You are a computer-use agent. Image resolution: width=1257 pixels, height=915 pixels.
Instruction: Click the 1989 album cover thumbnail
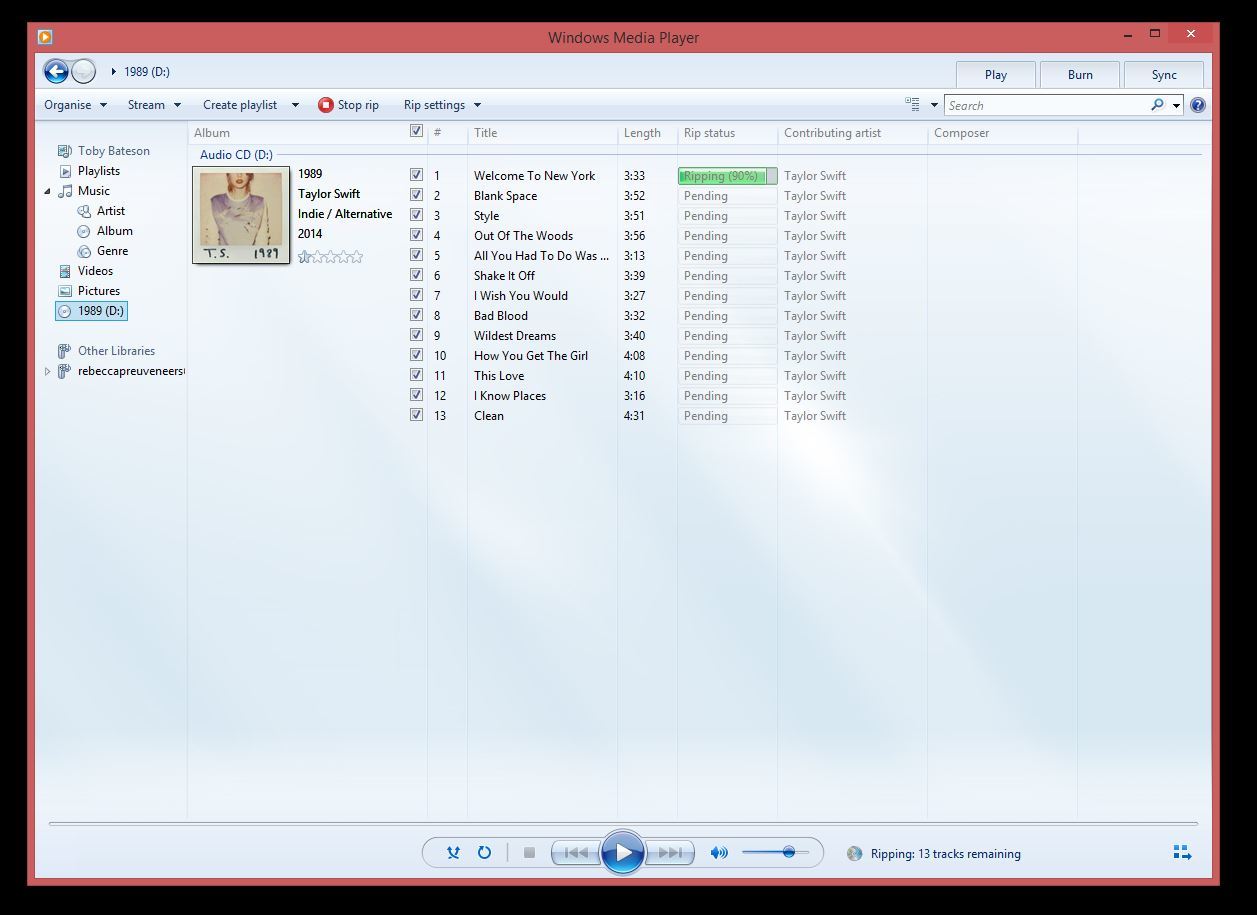[241, 215]
